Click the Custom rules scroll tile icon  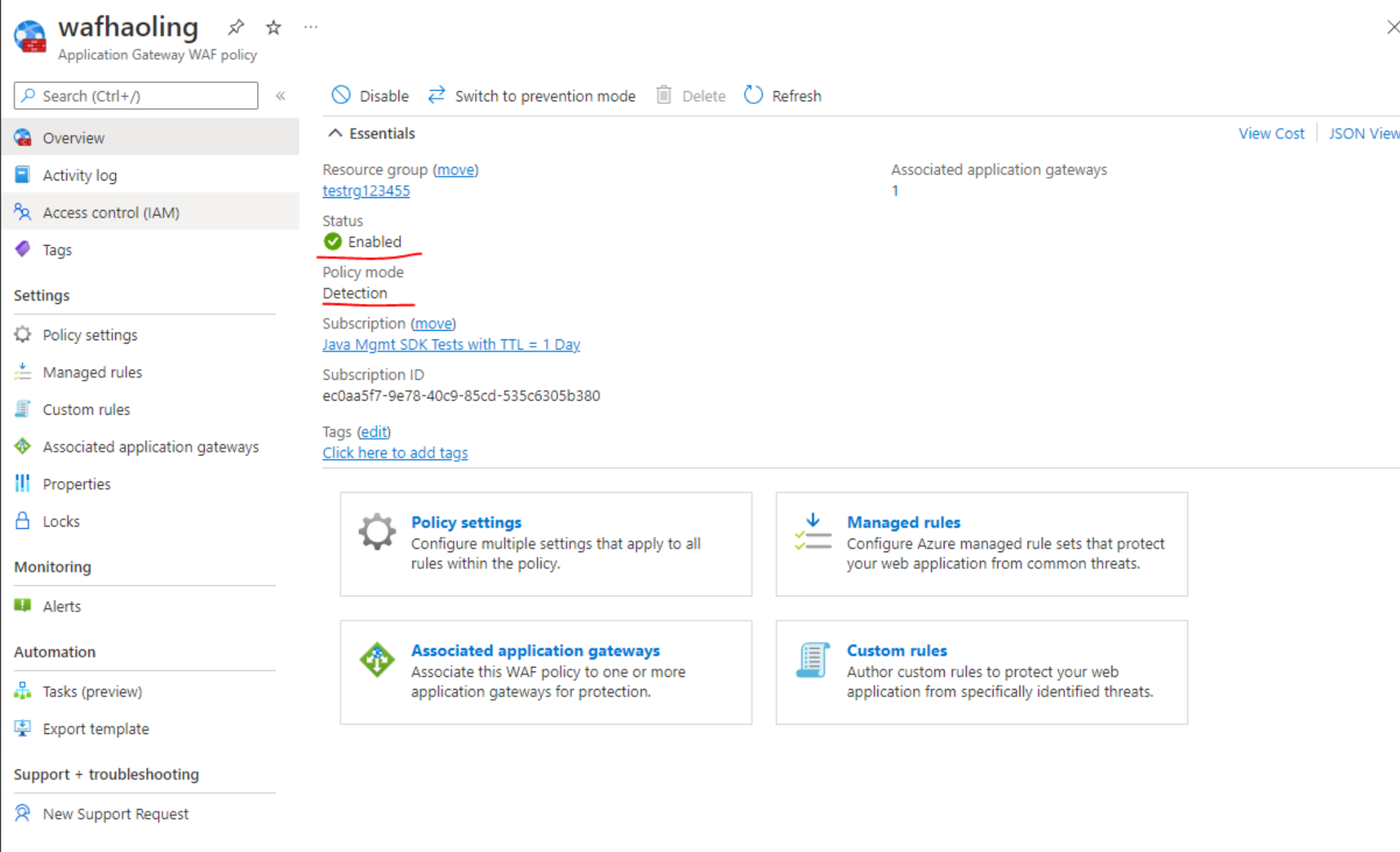pos(812,660)
